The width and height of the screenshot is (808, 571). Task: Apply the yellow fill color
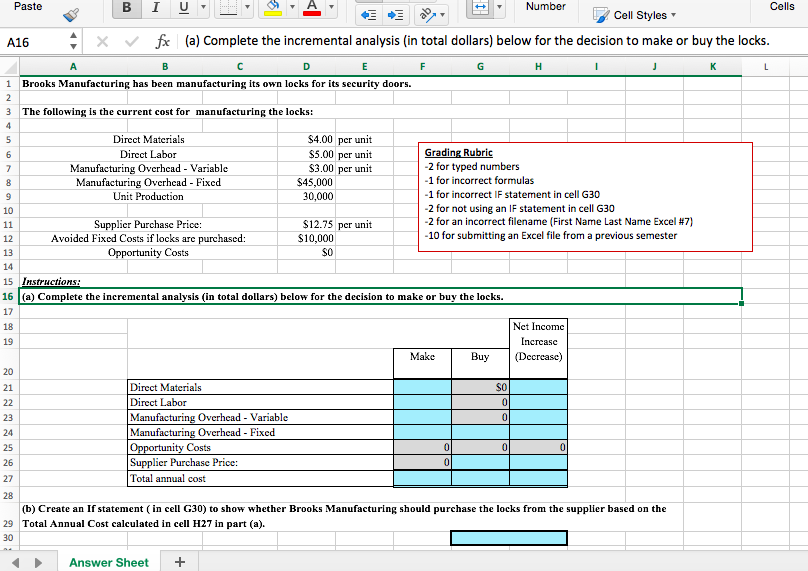273,8
